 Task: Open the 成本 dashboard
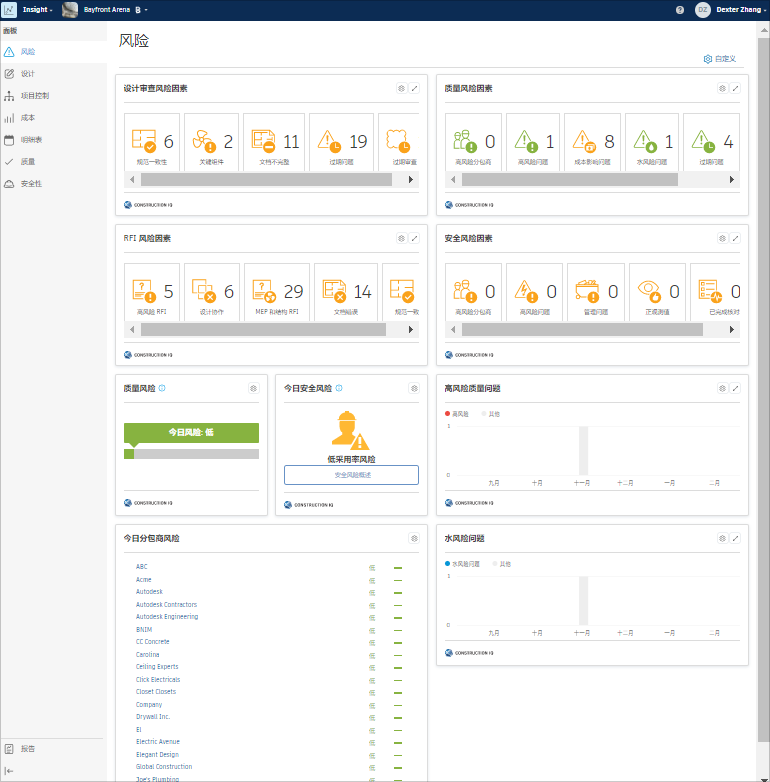(x=53, y=118)
